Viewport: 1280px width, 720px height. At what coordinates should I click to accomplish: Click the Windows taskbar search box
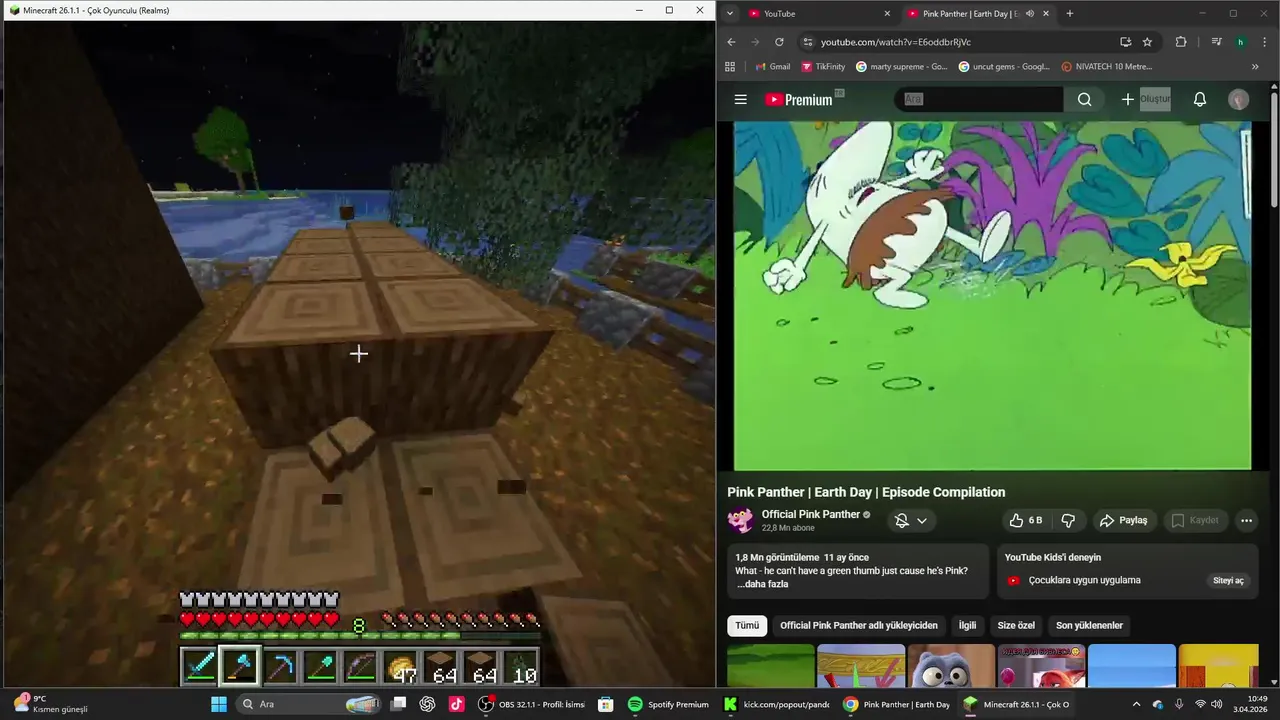[310, 704]
